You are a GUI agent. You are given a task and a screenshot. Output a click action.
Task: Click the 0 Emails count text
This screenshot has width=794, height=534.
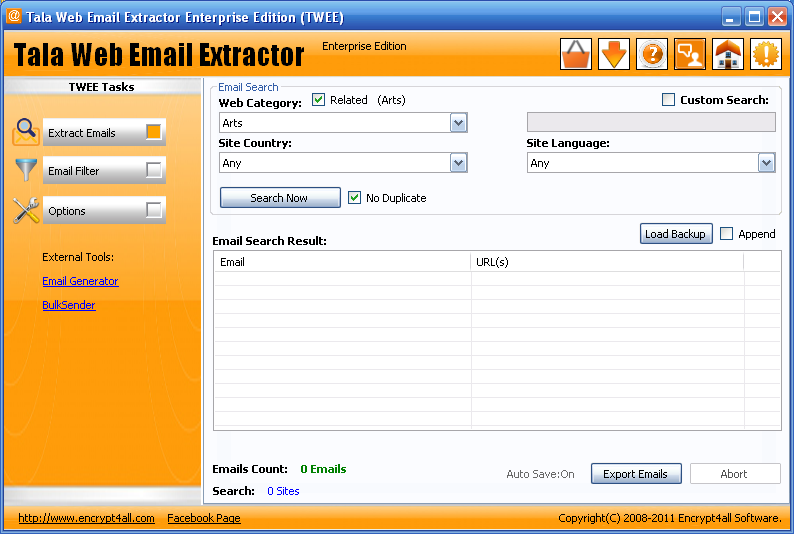(x=323, y=469)
